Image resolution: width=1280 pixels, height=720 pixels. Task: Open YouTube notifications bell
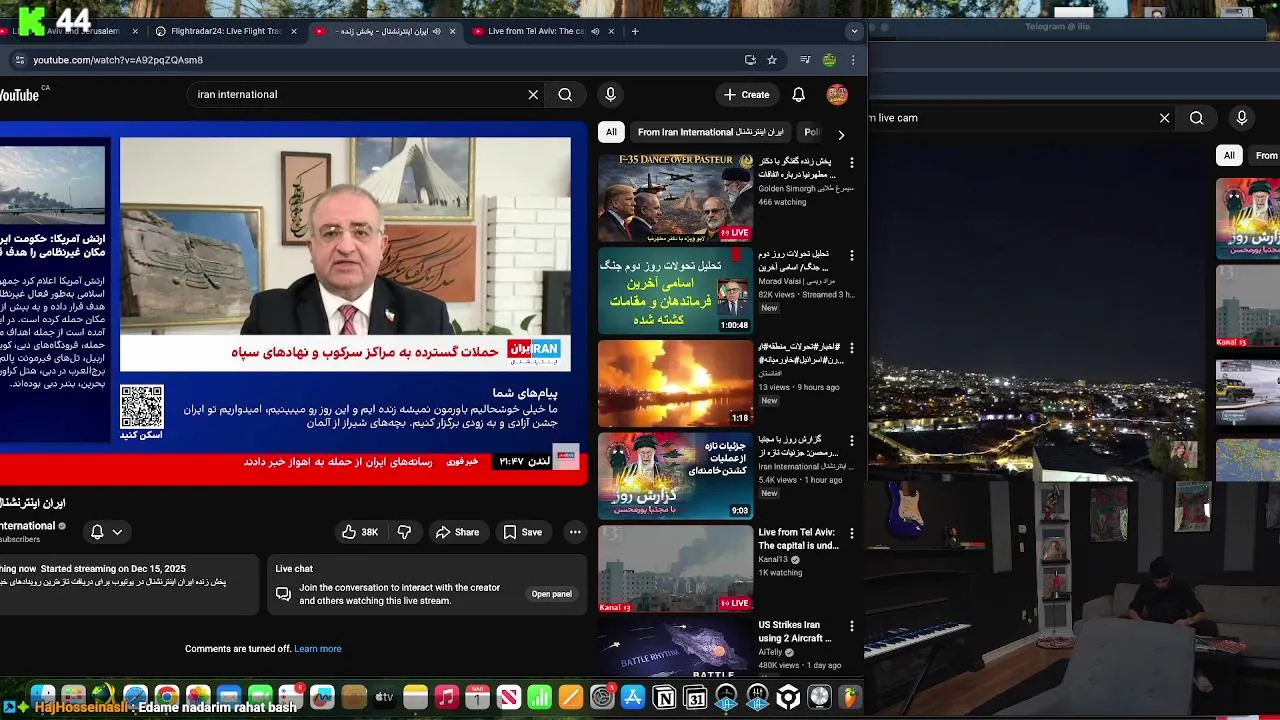pos(798,94)
